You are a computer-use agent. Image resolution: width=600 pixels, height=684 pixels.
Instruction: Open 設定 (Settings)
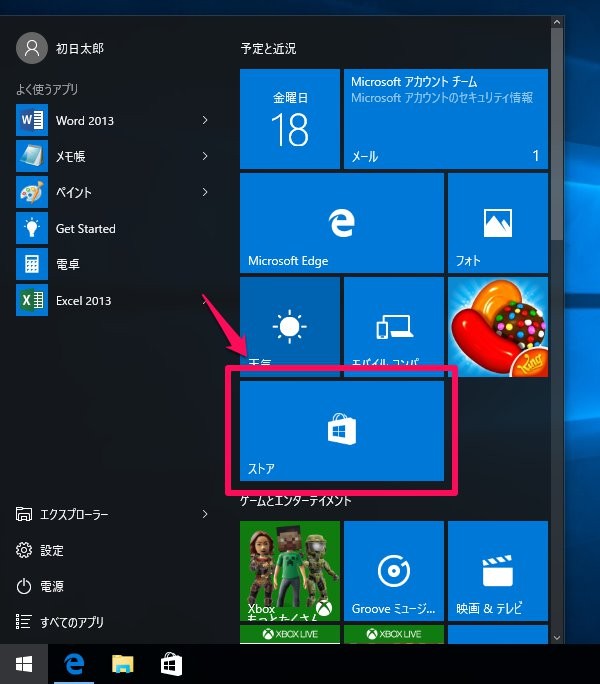click(x=40, y=551)
